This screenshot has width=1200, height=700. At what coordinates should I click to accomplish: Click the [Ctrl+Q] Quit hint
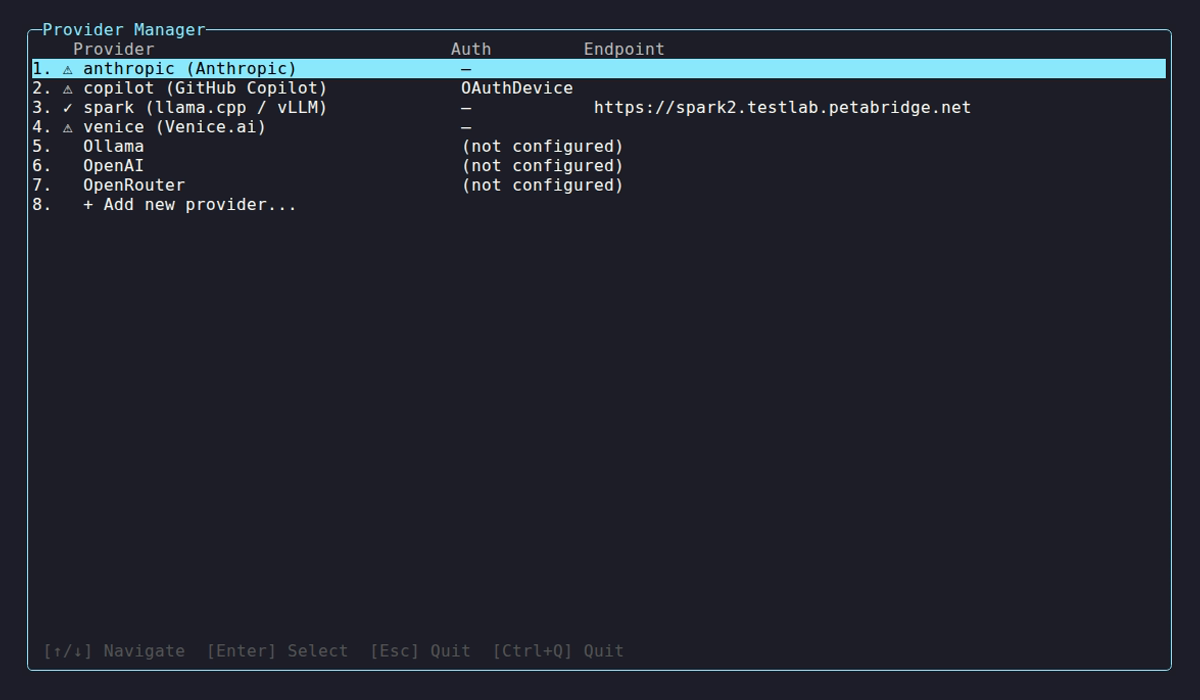(x=558, y=651)
